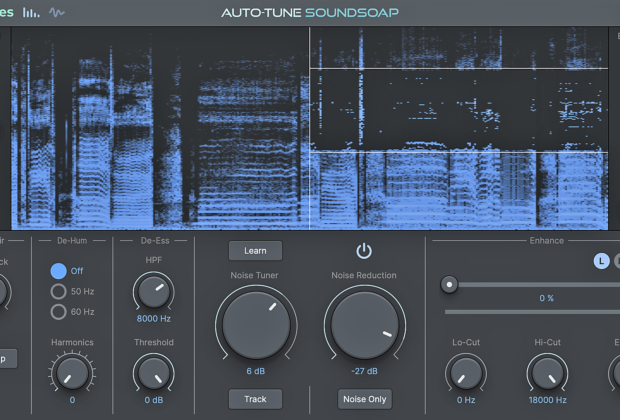Toggle the Noise Reduction power icon
620x420 pixels.
[364, 251]
